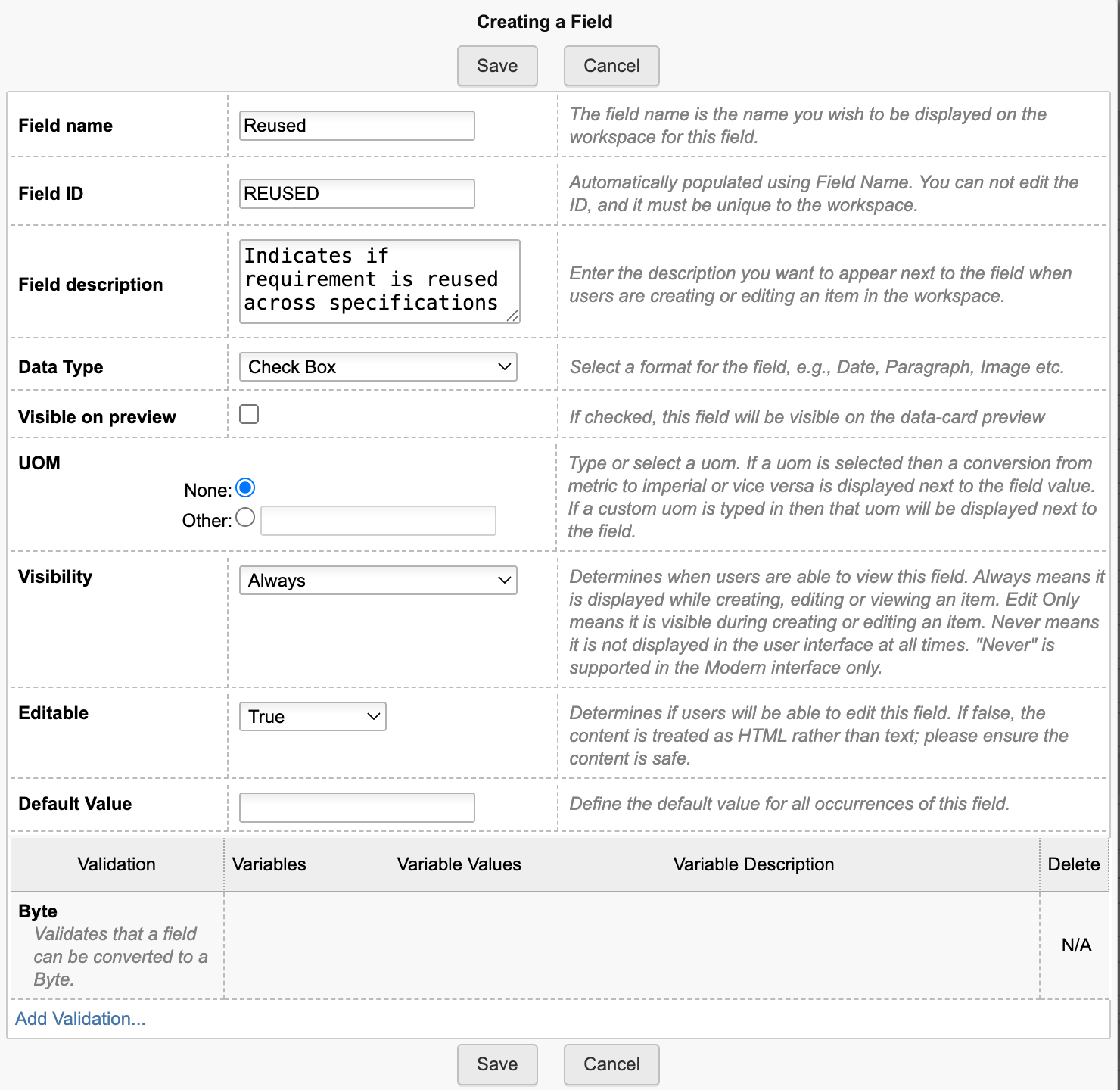Screen dimensions: 1120x1090
Task: Select the UOM Other radio button
Action: (245, 518)
